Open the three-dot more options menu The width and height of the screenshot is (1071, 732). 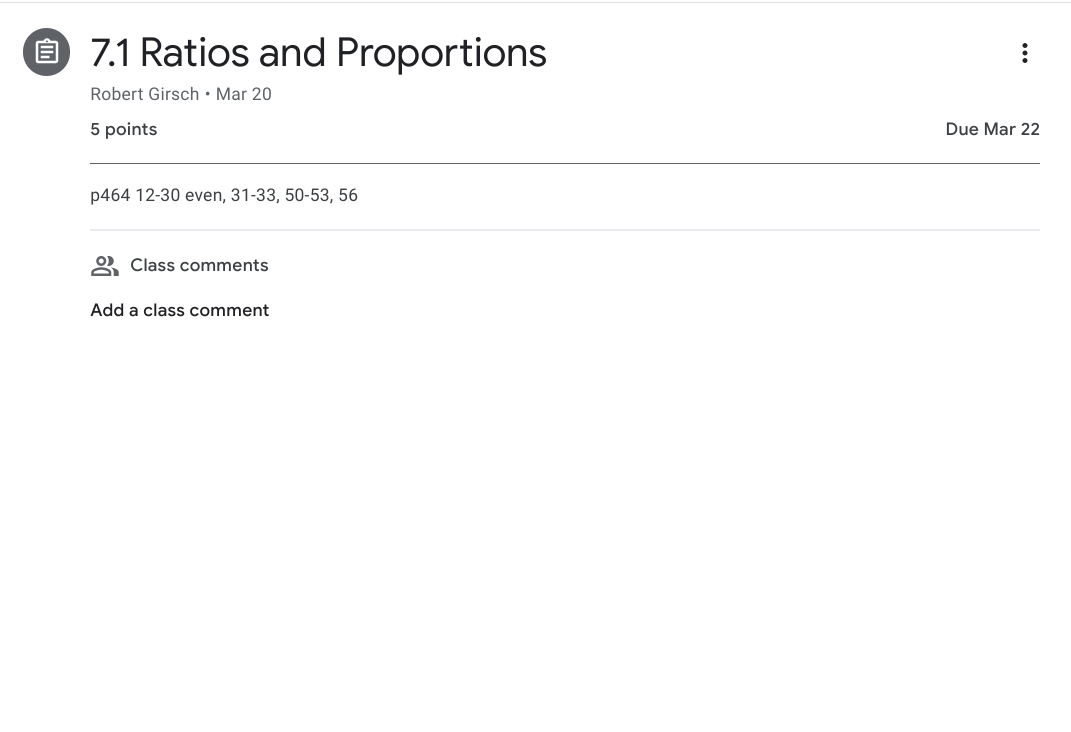pos(1024,53)
